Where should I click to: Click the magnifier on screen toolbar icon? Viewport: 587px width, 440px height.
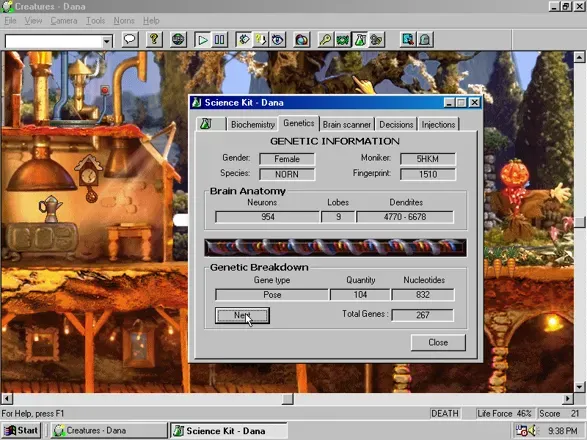point(408,40)
